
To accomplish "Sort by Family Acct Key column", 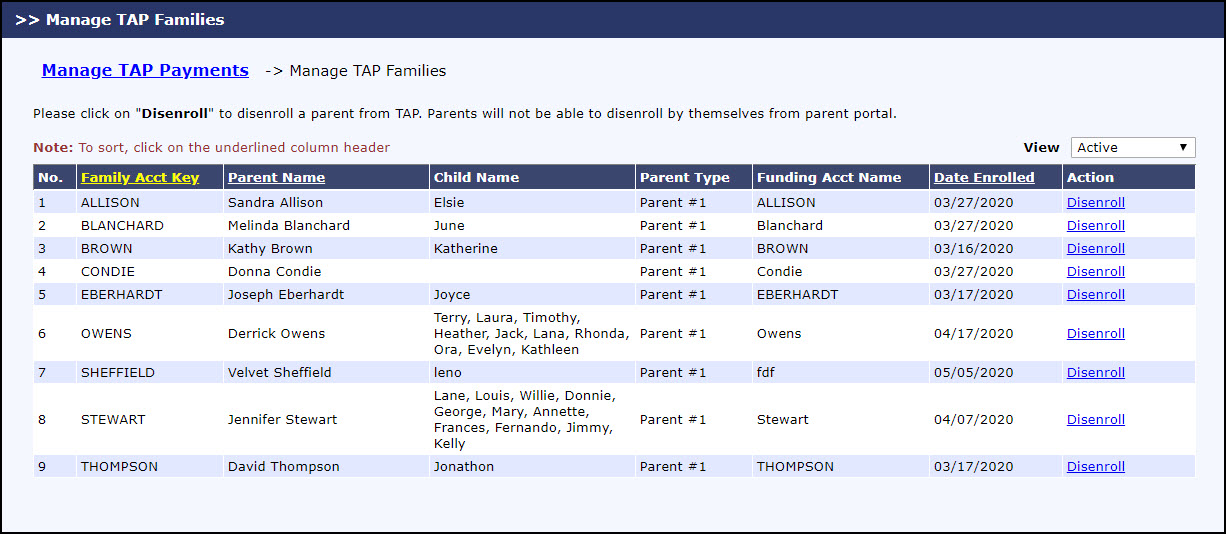I will click(140, 178).
